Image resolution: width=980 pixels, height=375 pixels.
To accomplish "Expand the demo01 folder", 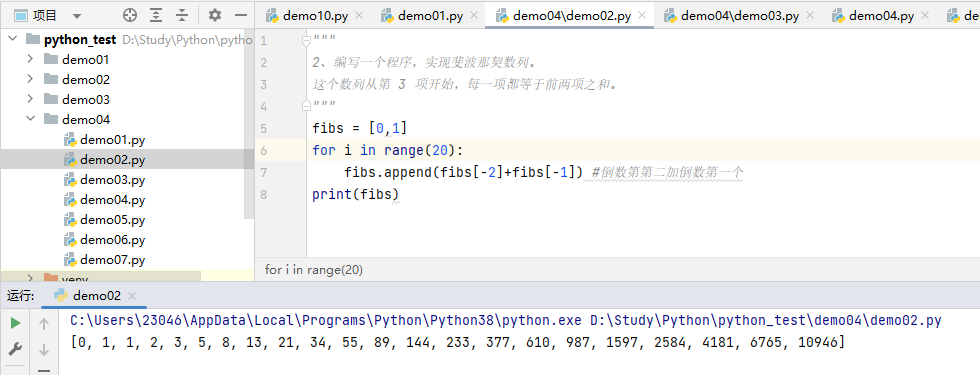I will pos(30,60).
